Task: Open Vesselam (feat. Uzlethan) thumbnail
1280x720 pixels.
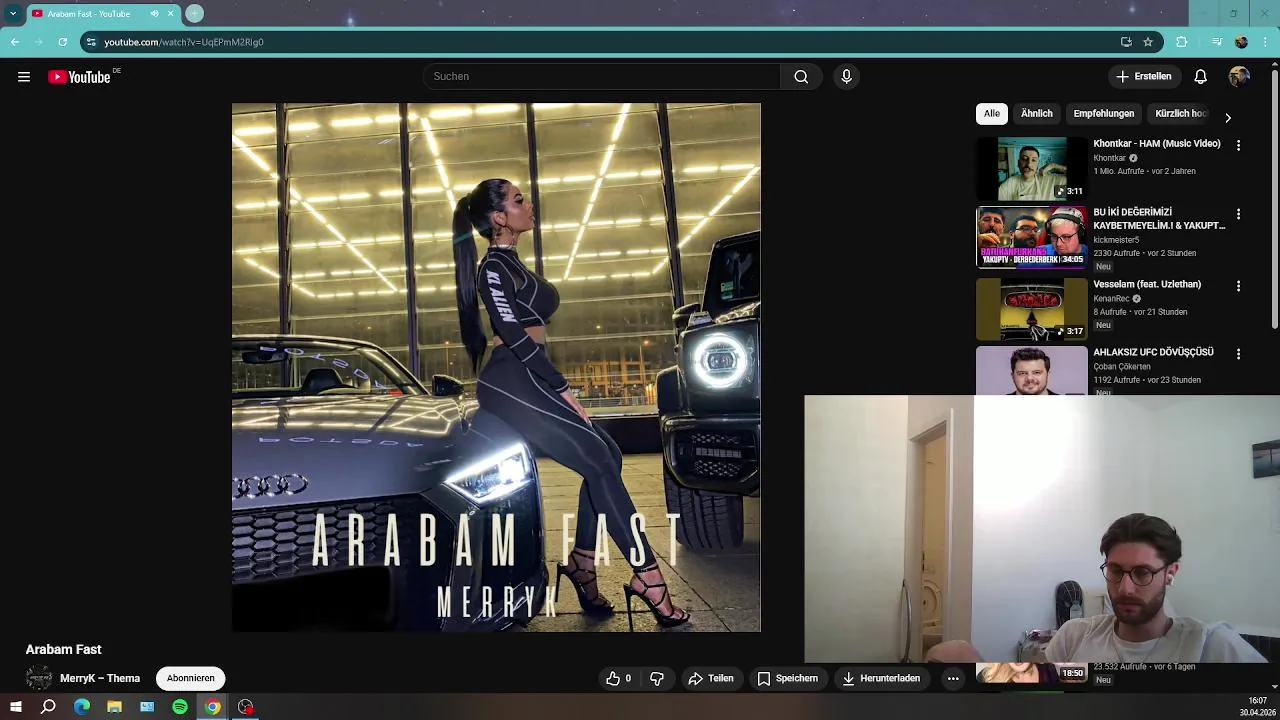Action: click(1031, 309)
